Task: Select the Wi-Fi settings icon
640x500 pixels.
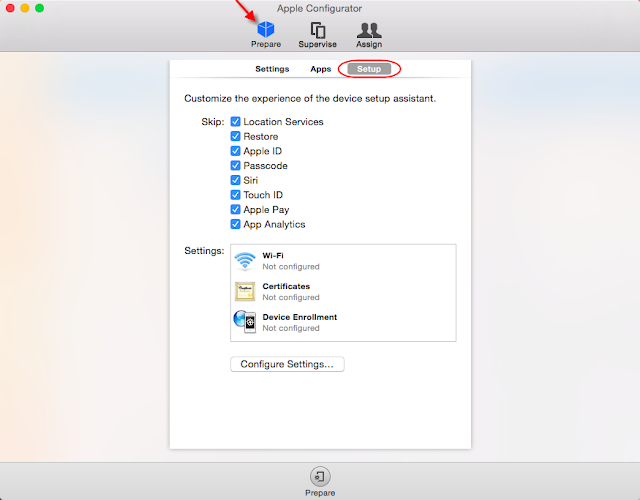Action: click(245, 261)
